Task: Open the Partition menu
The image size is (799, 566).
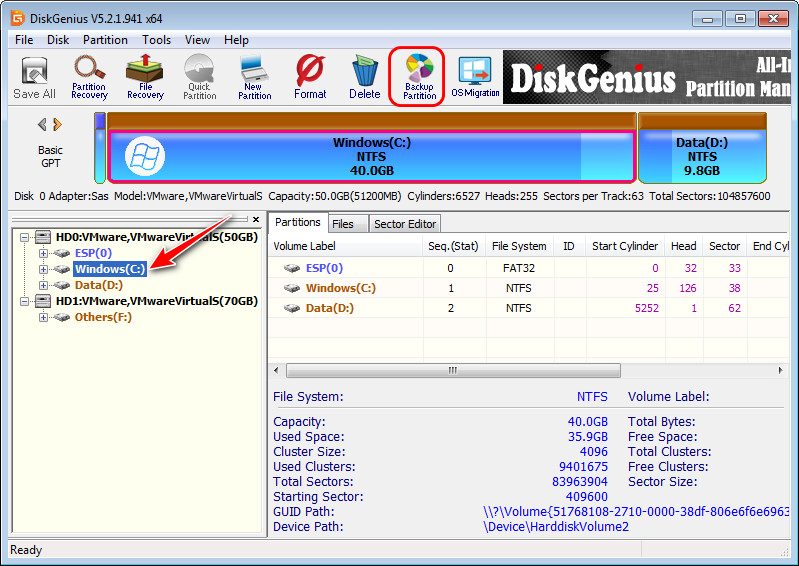Action: [105, 40]
